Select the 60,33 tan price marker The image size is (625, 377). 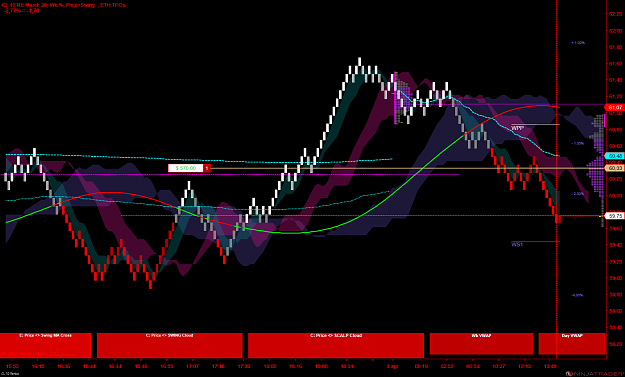click(x=615, y=168)
